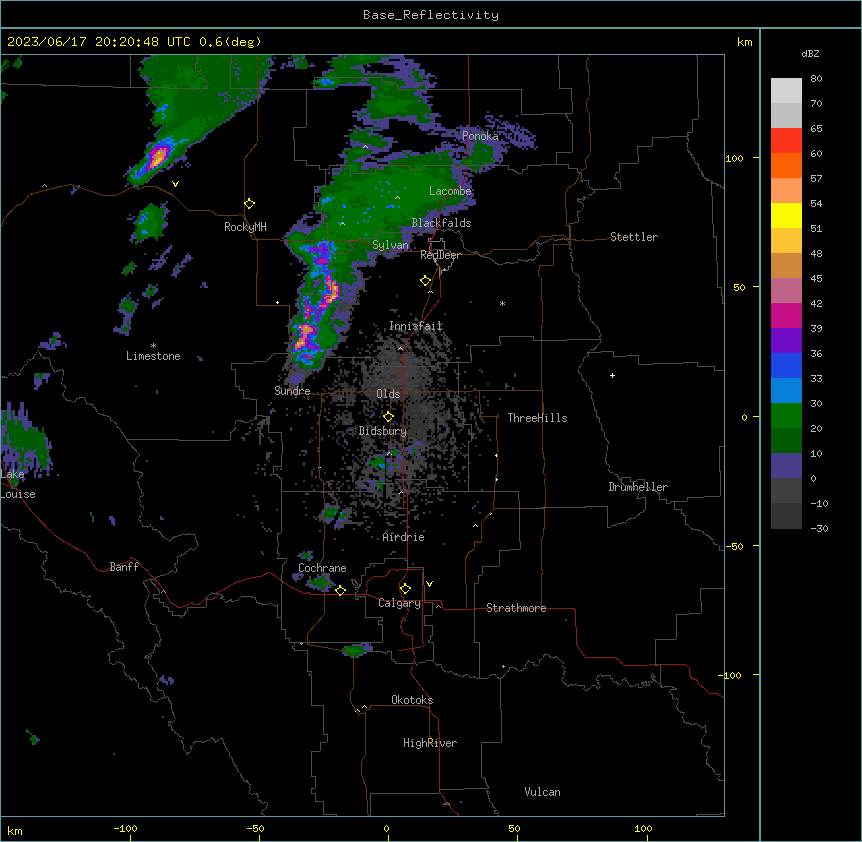Click the 50 km horizontal axis tick label
Viewport: 862px width, 842px height.
514,828
